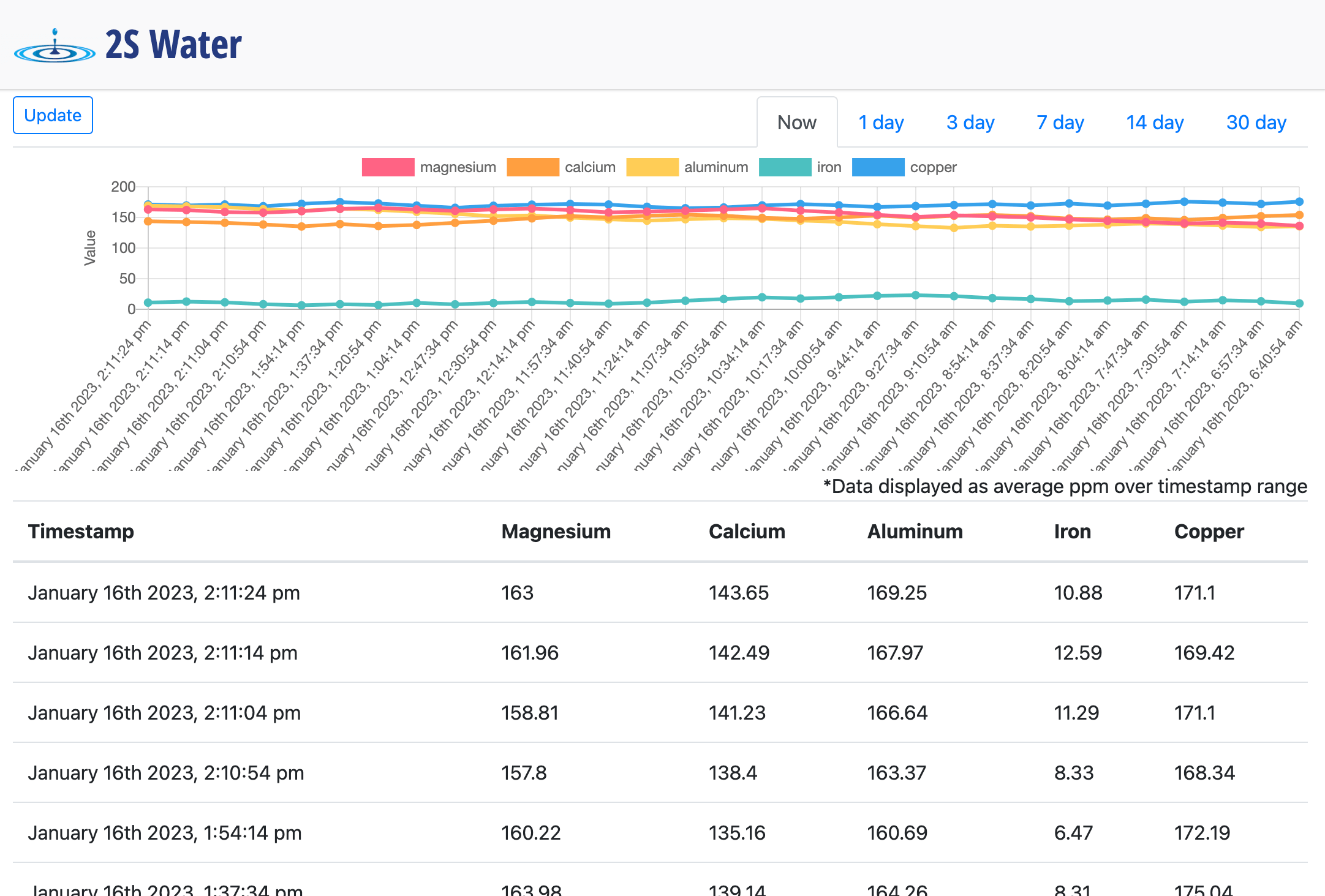Viewport: 1325px width, 896px height.
Task: Click the Value y-axis label
Action: [90, 248]
